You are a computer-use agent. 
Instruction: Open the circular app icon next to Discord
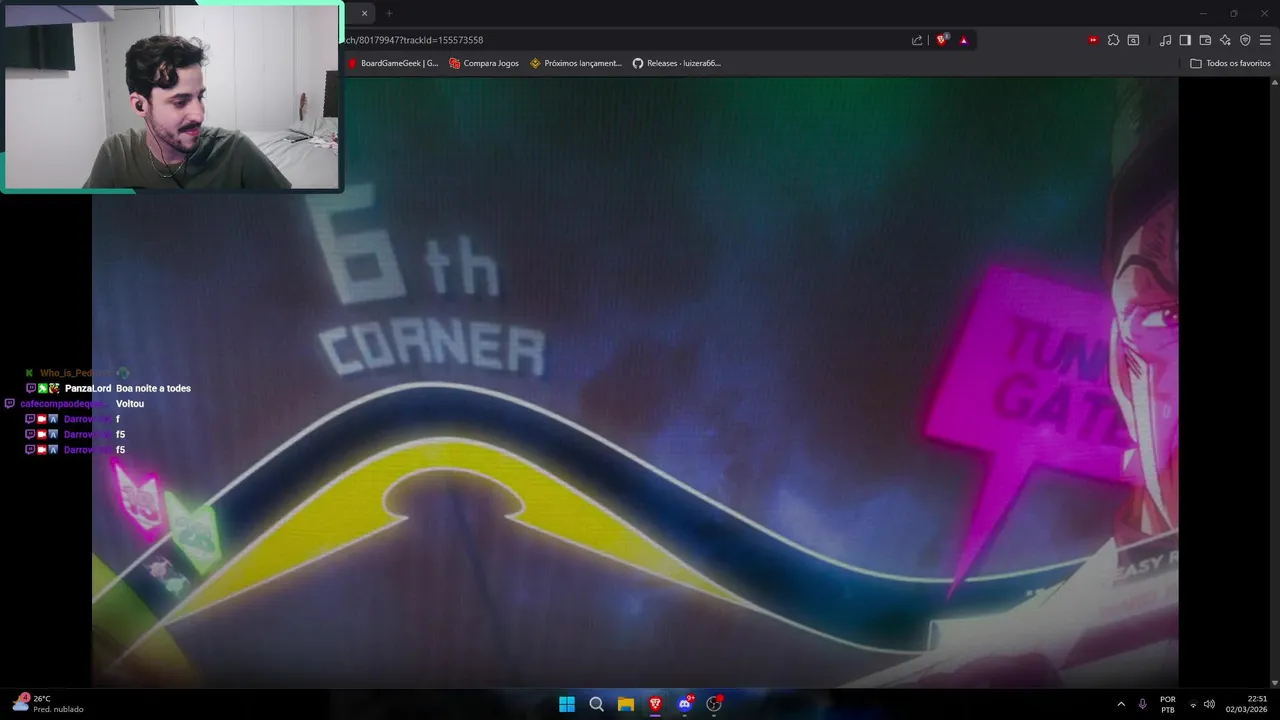coord(714,704)
